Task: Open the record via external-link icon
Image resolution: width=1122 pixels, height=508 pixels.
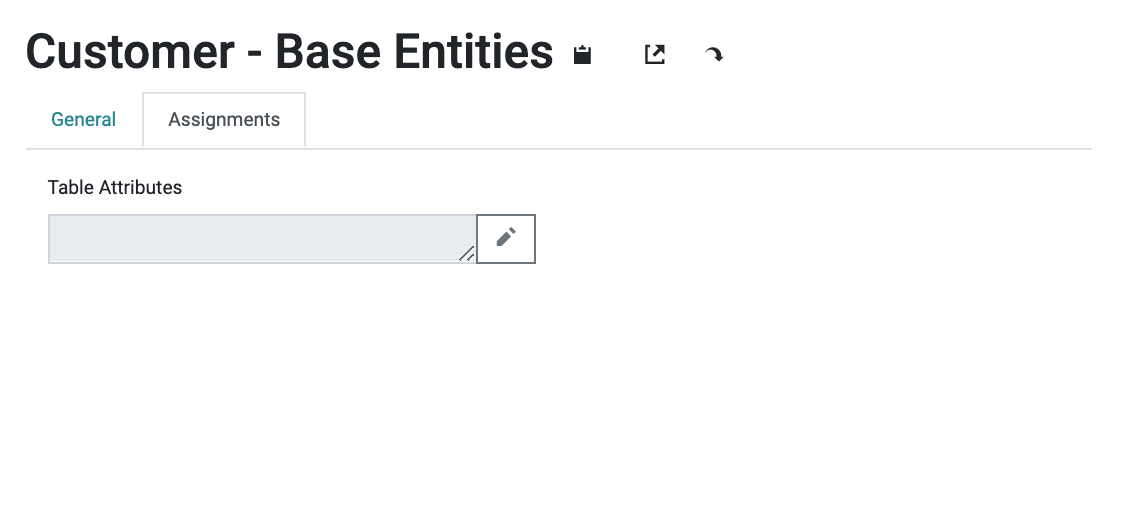Action: (x=655, y=54)
